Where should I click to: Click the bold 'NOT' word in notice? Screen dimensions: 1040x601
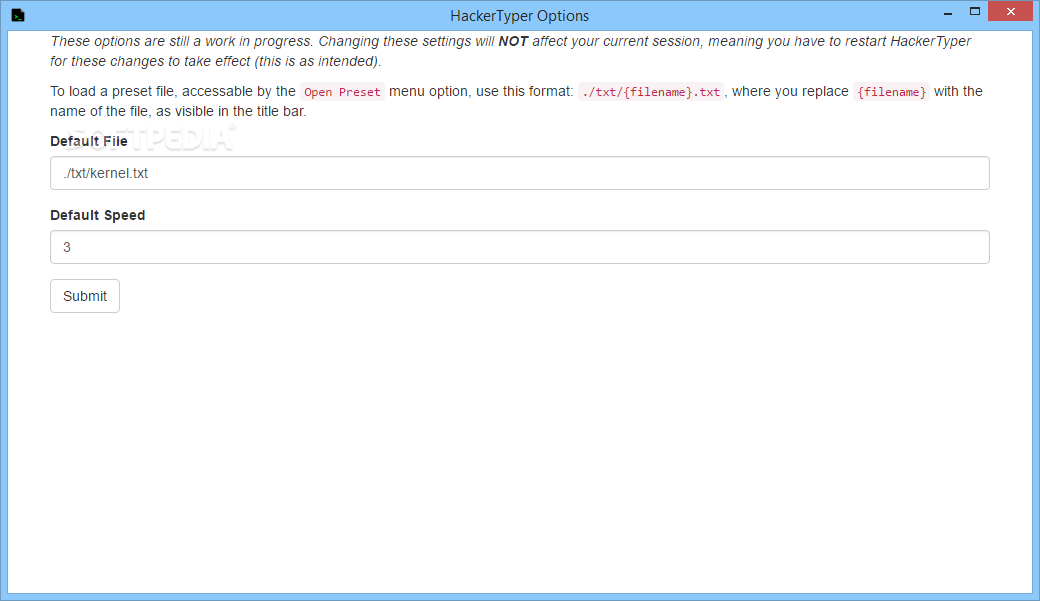click(513, 41)
